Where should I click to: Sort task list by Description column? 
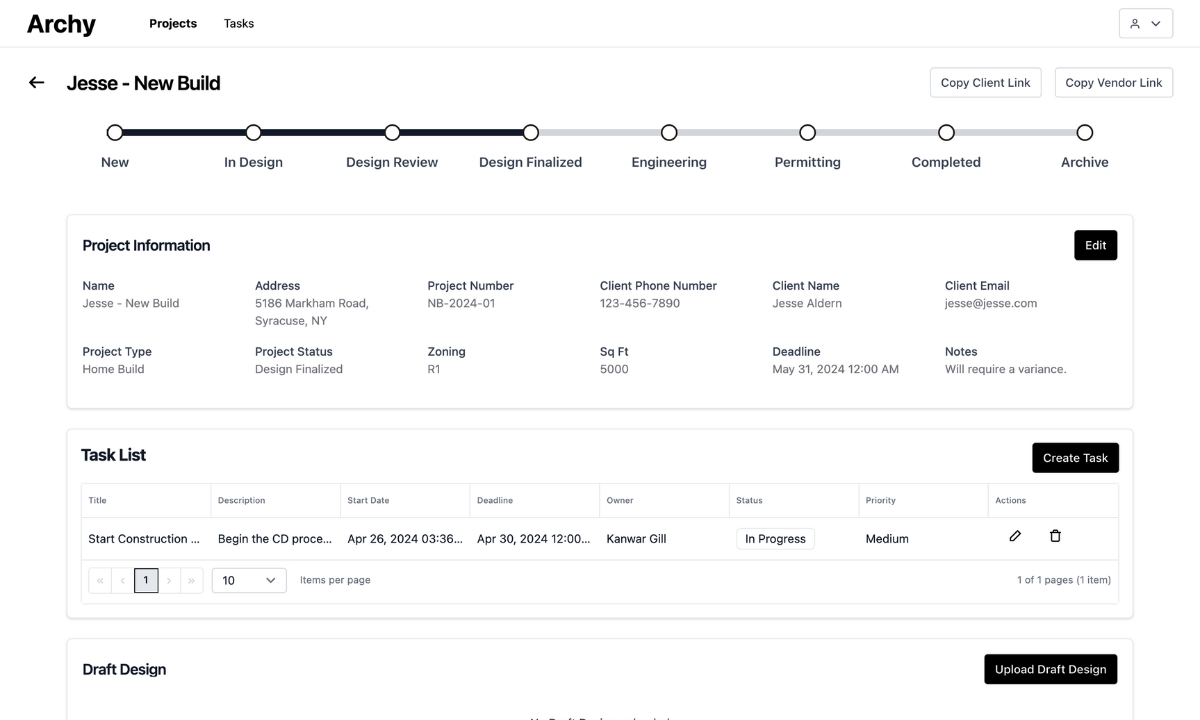[x=276, y=501]
